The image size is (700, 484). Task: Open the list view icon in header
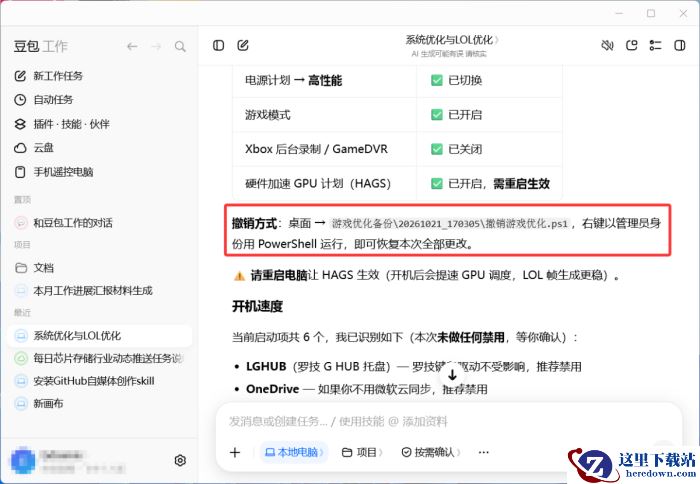[655, 46]
